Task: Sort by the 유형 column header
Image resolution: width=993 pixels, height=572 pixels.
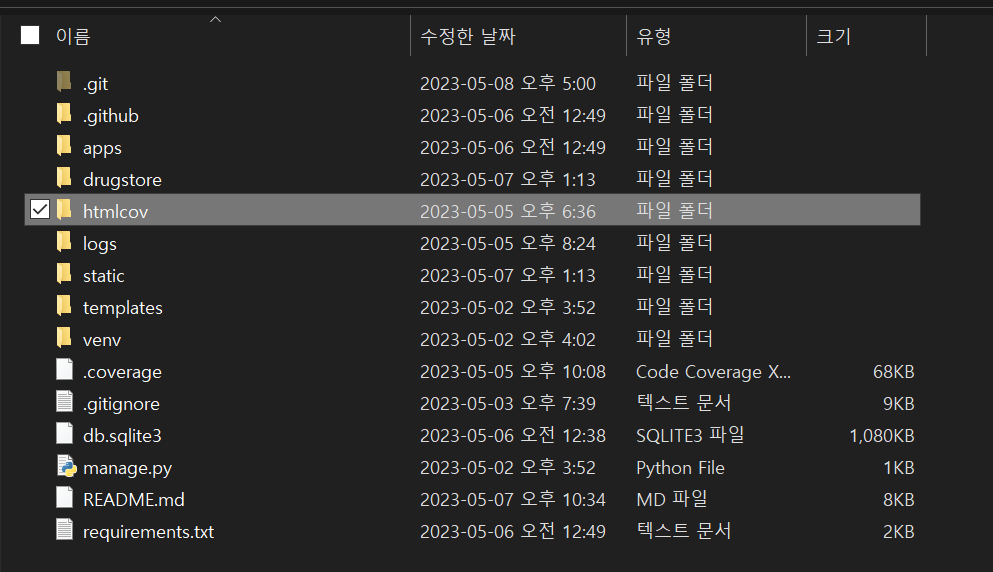Action: pos(653,36)
